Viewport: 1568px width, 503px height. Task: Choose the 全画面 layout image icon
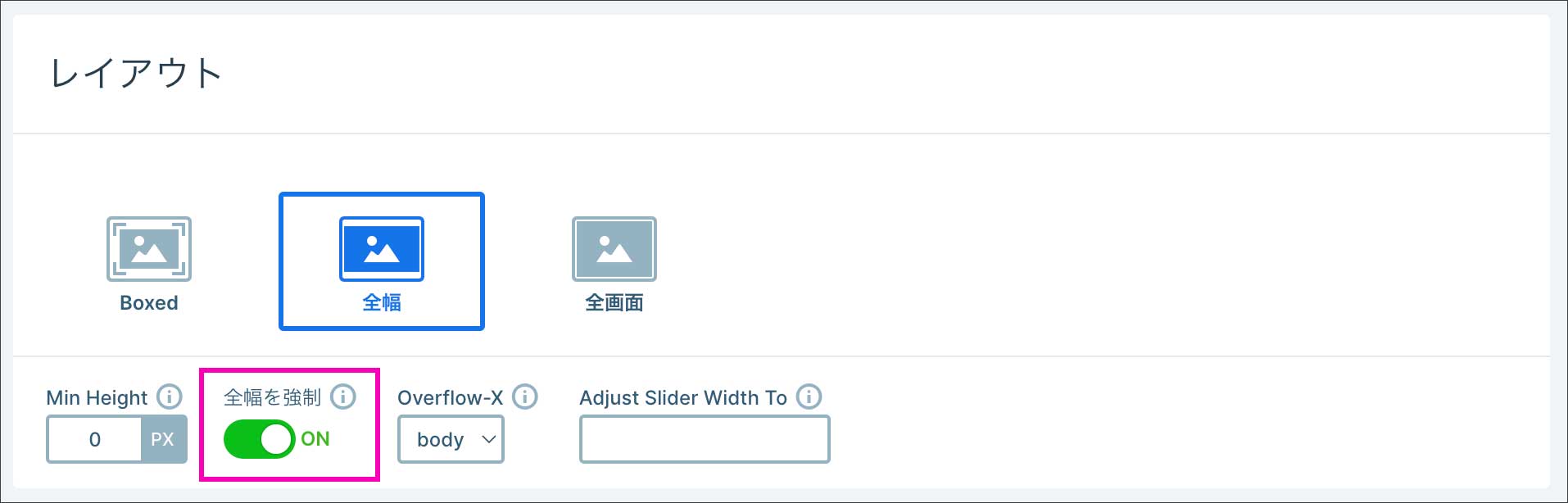(614, 248)
